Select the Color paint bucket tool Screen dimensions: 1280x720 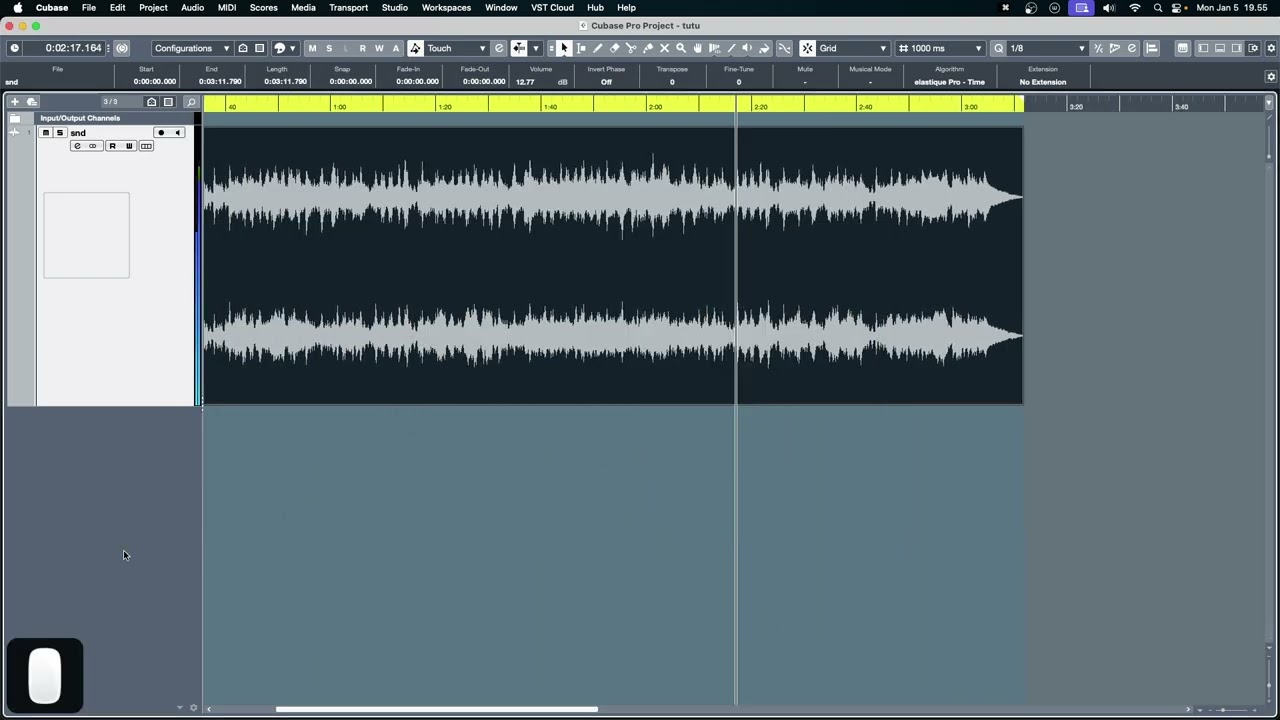point(764,48)
